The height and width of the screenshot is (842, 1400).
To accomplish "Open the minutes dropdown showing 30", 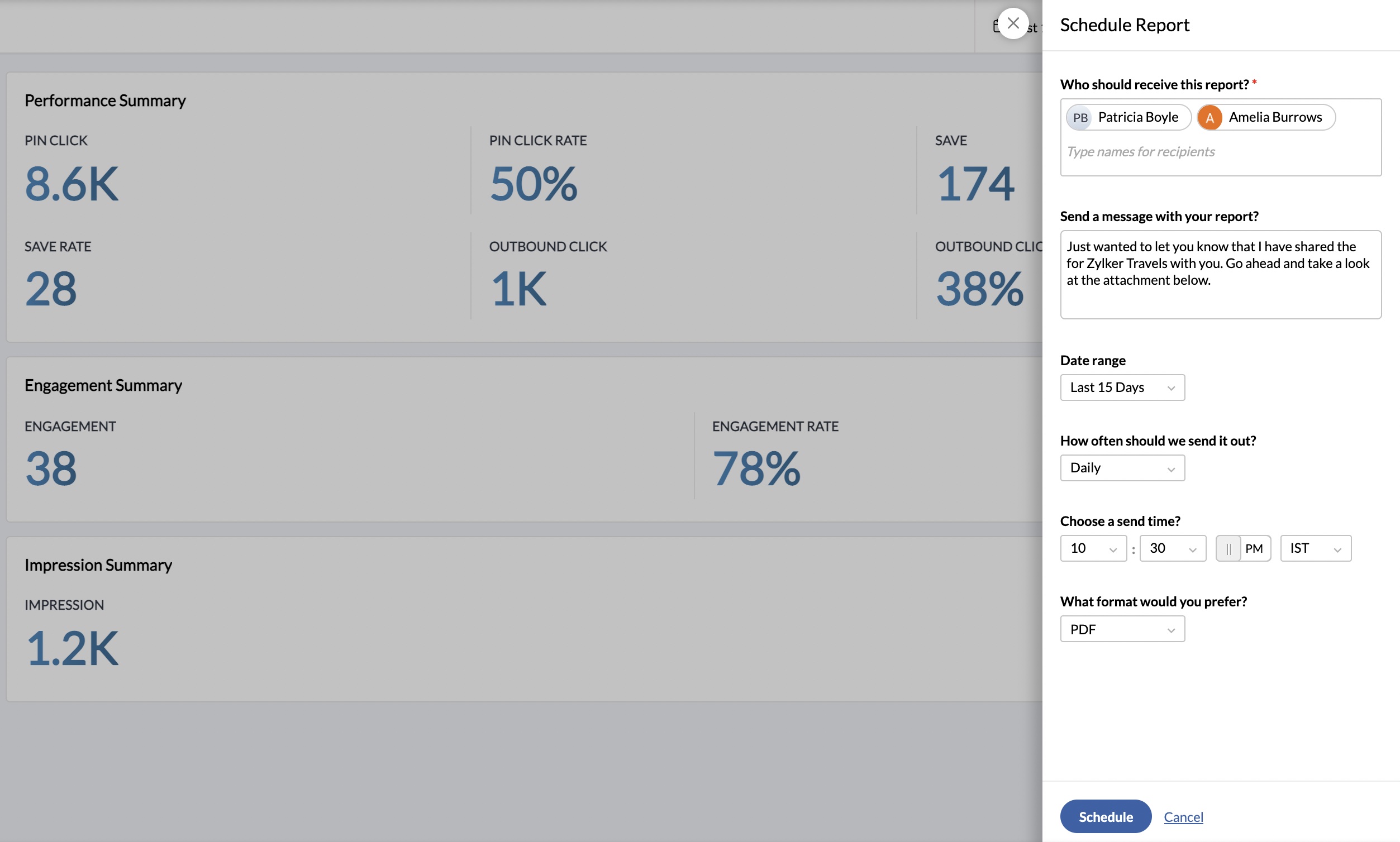I will 1172,548.
